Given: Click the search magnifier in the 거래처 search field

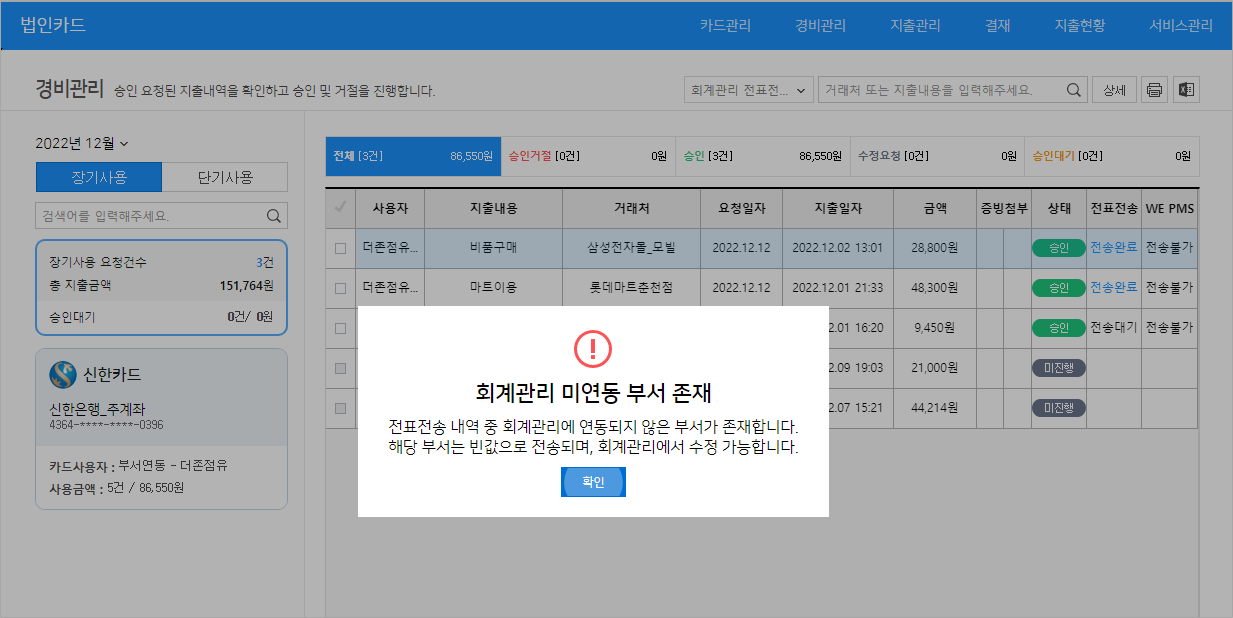Looking at the screenshot, I should (1074, 90).
